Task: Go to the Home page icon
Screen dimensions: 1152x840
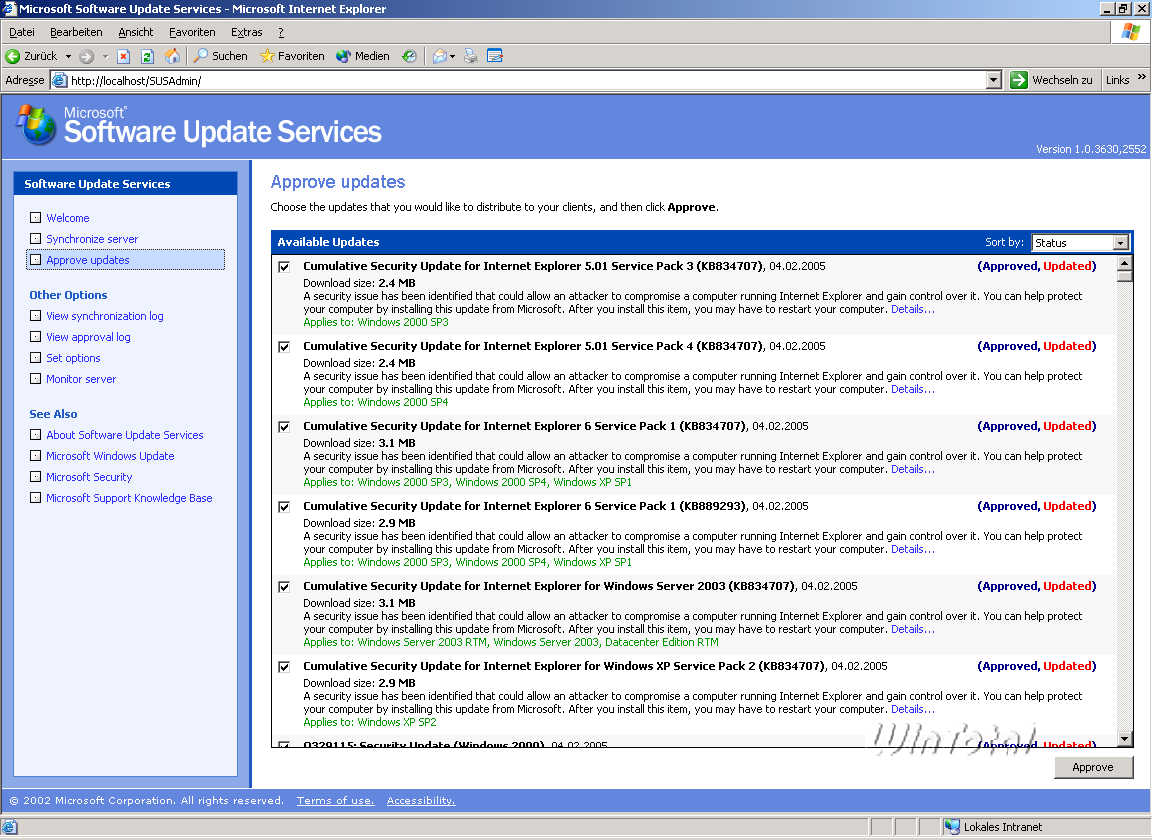Action: click(x=172, y=56)
